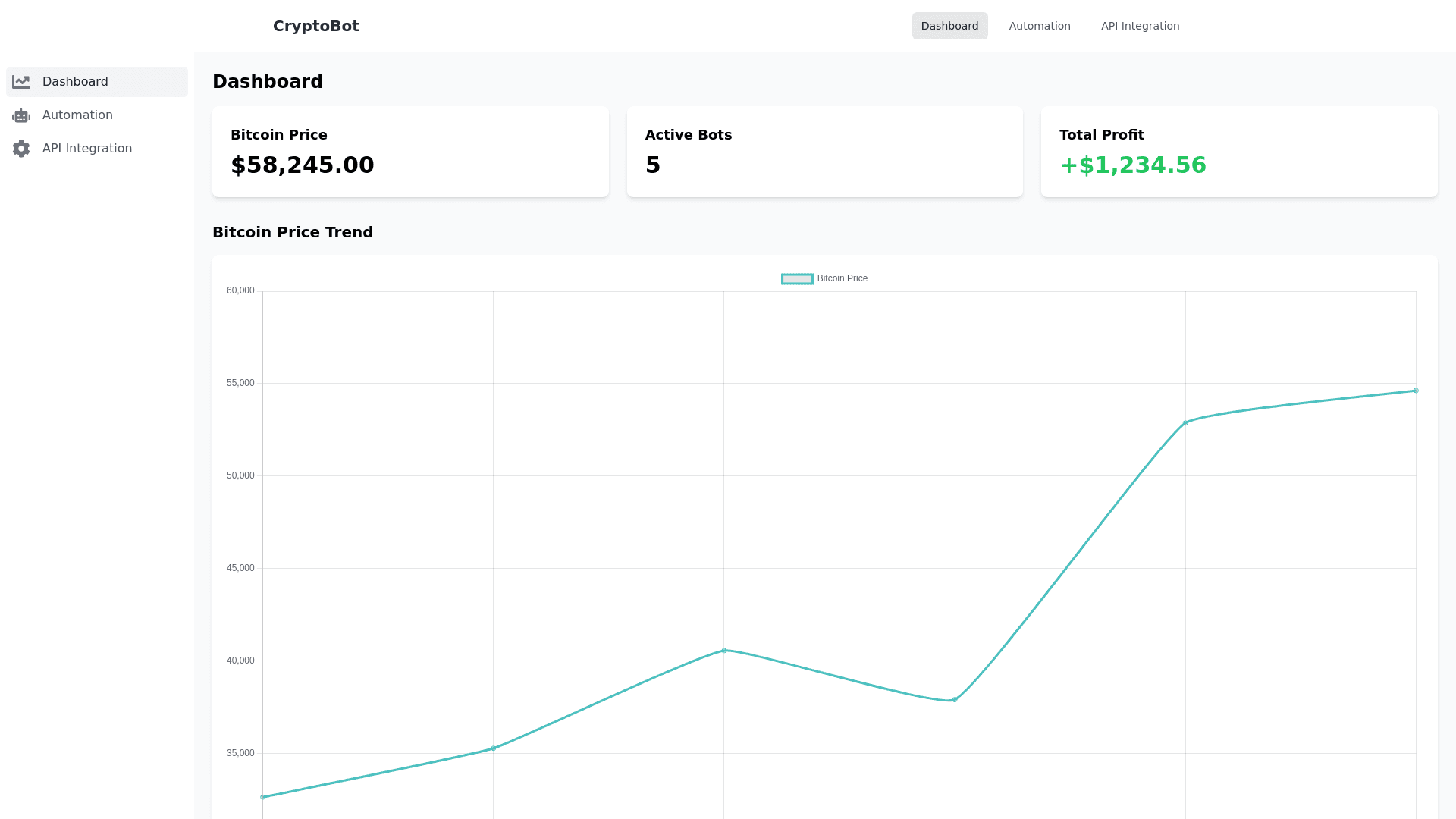Go to Automation via sidebar text

[77, 115]
